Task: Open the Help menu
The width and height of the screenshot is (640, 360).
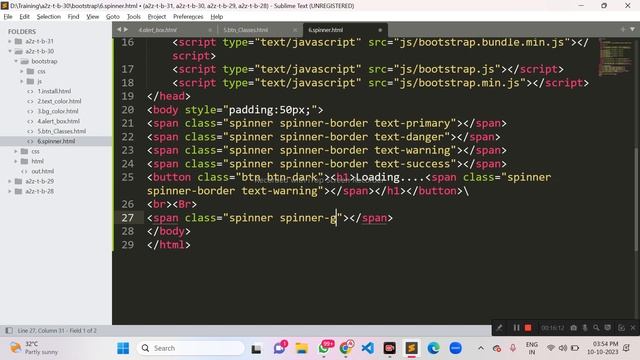Action: pos(217,17)
